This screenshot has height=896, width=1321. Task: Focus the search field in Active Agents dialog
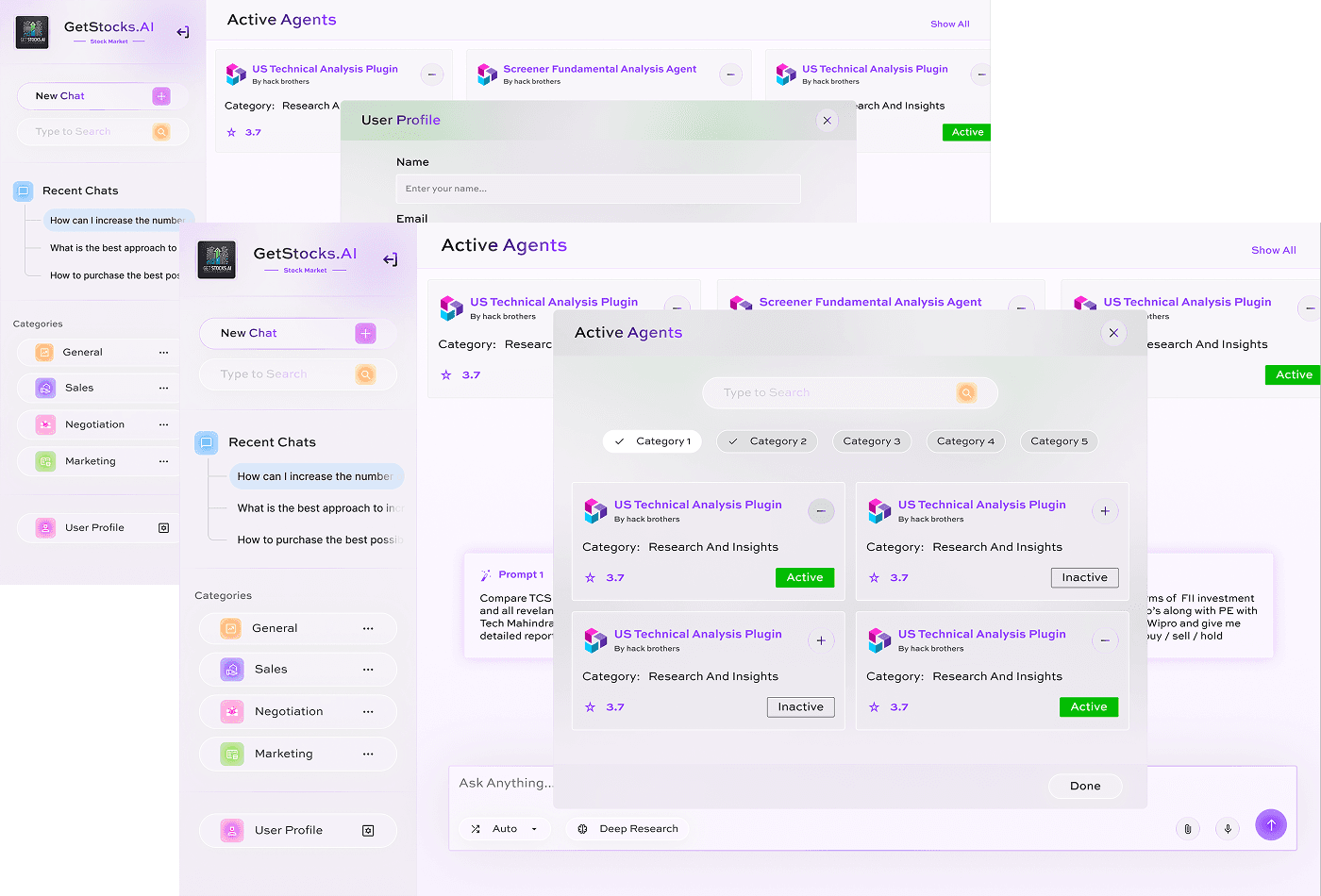click(849, 392)
